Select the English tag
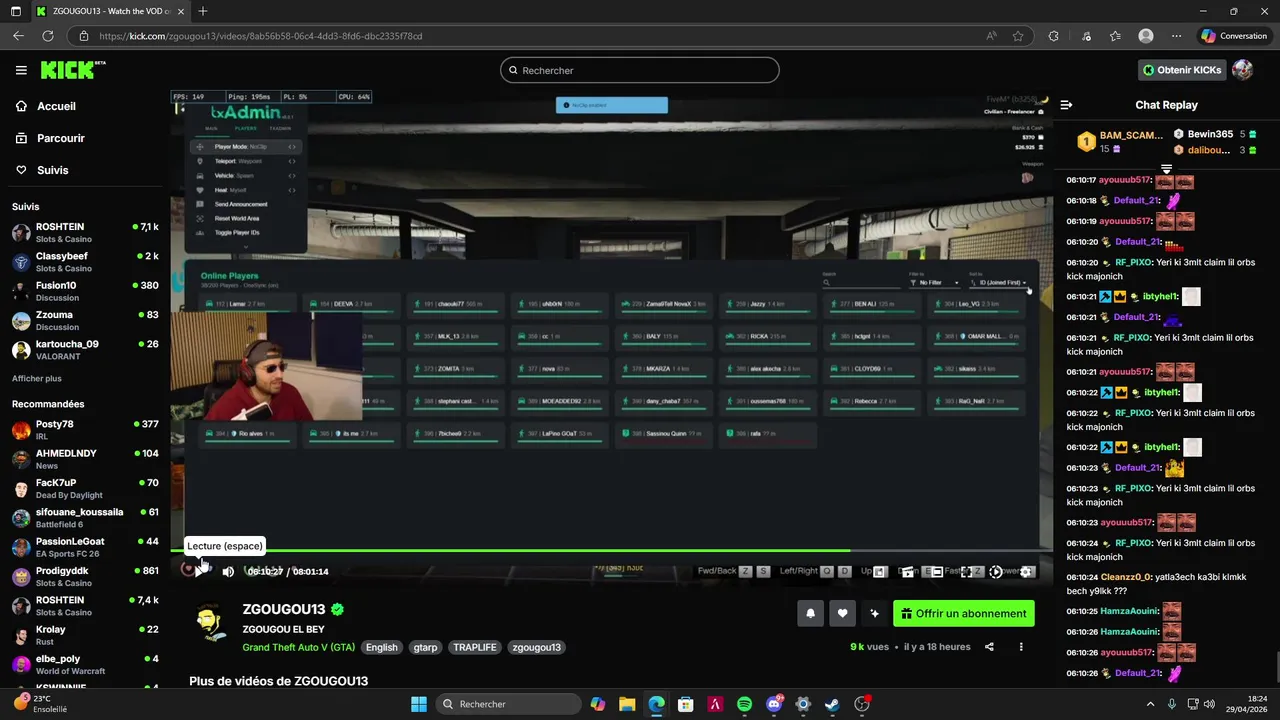 pos(381,647)
